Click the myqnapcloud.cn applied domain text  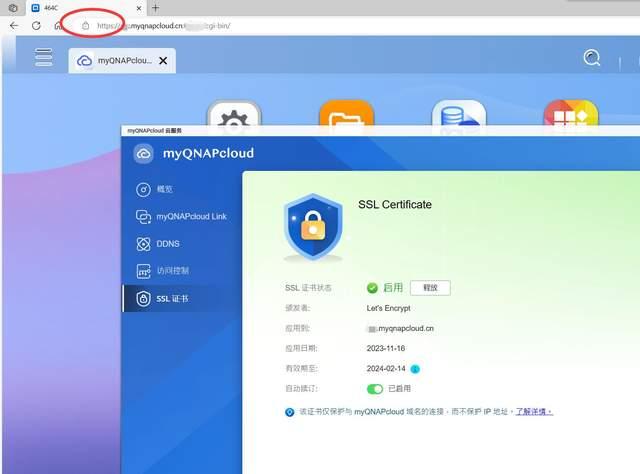(x=401, y=328)
